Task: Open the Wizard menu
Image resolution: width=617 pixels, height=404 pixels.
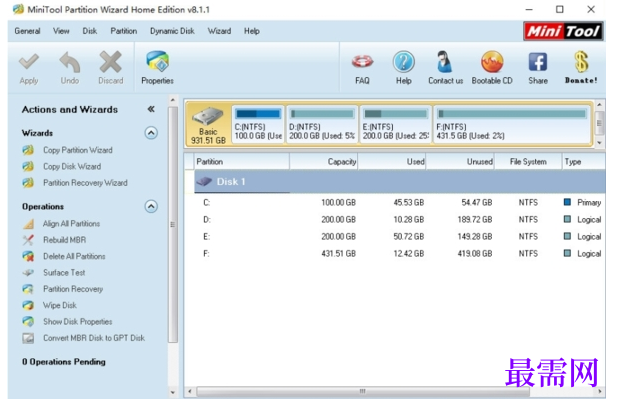Action: [219, 31]
